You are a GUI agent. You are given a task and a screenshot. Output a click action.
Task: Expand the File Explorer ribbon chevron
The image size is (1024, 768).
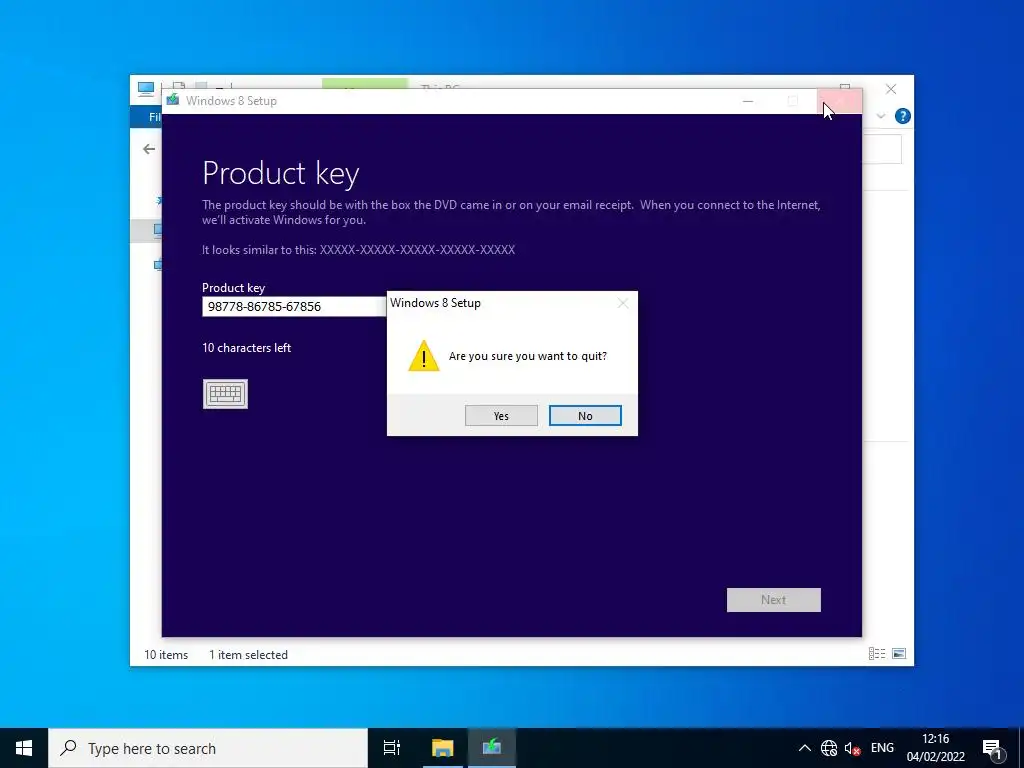tap(880, 116)
